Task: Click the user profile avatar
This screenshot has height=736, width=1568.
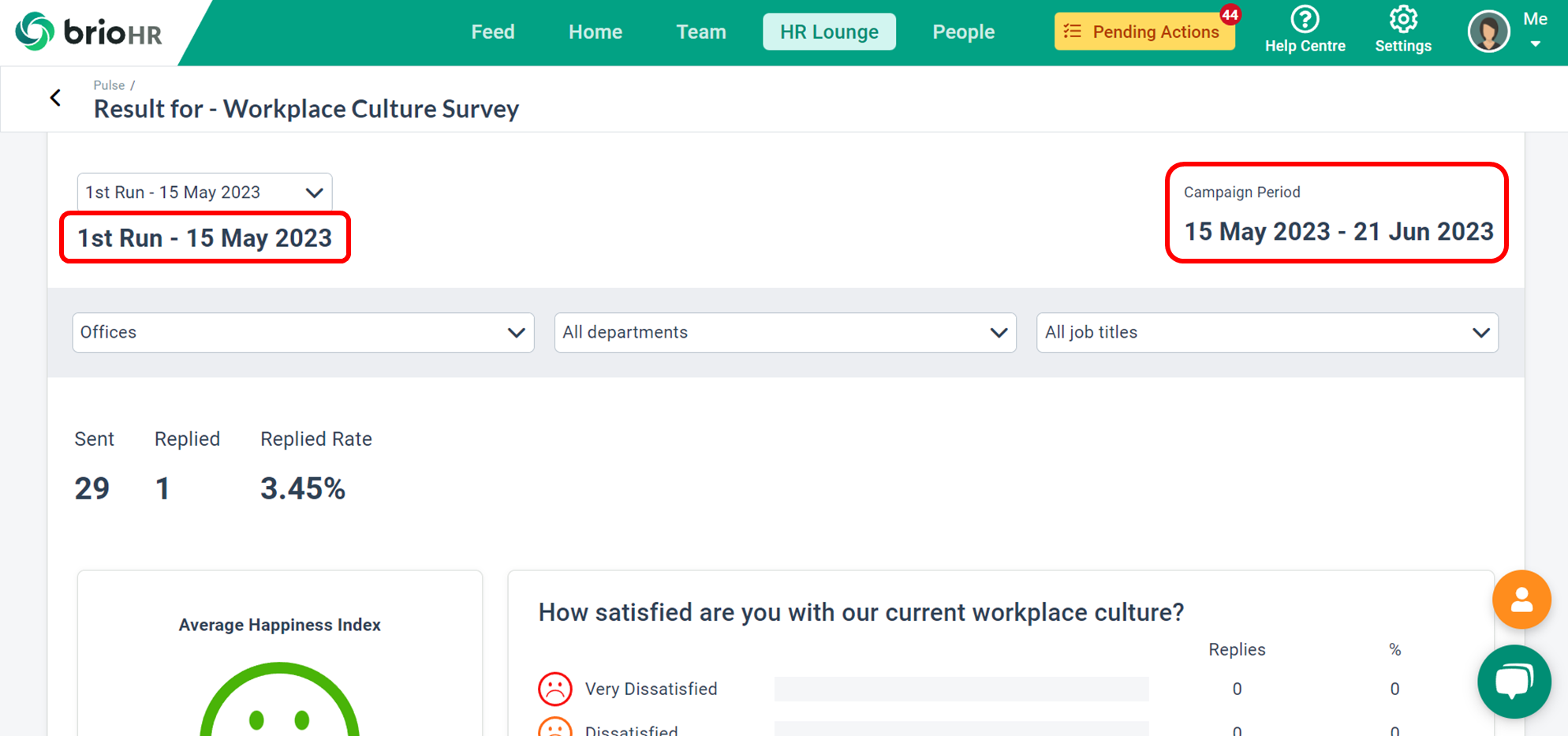Action: click(x=1488, y=32)
